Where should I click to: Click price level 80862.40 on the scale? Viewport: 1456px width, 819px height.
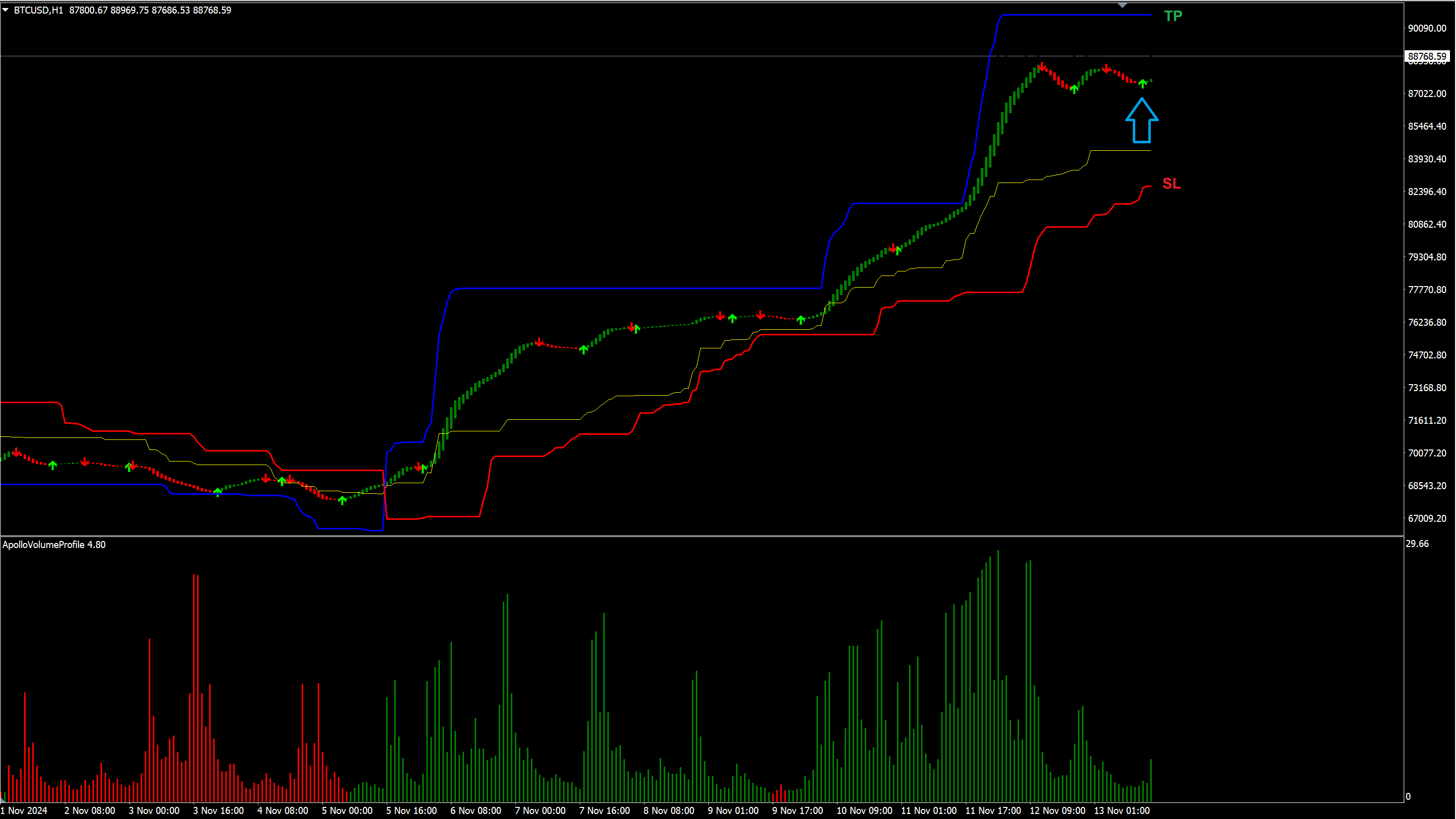click(1427, 225)
